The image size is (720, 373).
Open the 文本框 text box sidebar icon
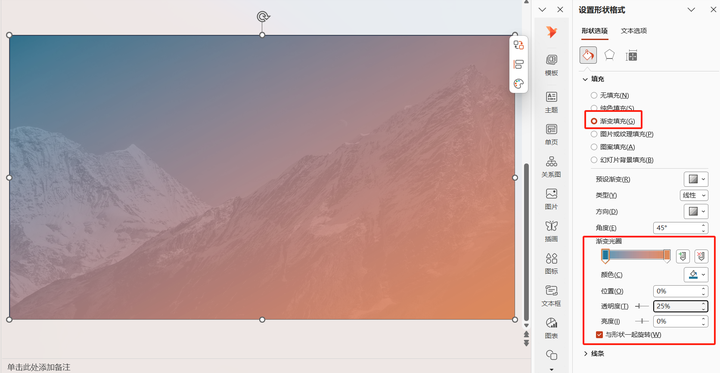(x=551, y=295)
